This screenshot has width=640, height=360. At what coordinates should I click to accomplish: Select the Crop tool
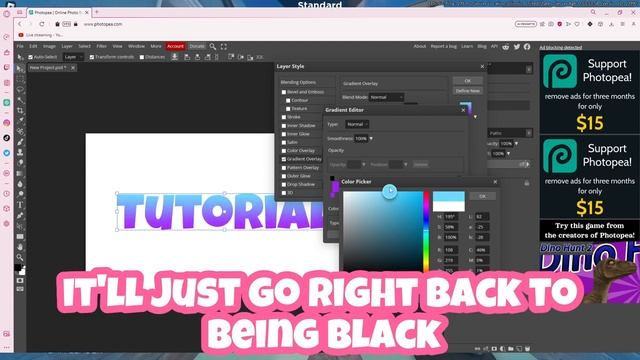20,111
